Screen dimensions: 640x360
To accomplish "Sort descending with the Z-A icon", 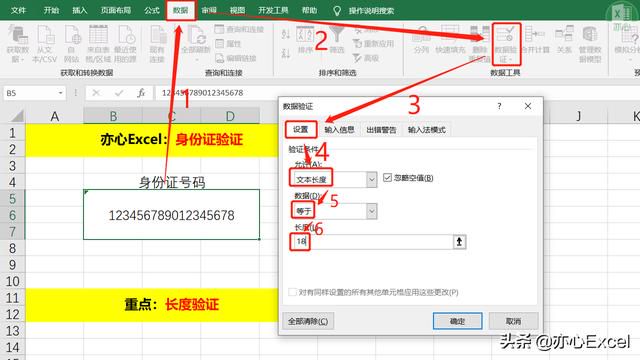I will [x=286, y=53].
